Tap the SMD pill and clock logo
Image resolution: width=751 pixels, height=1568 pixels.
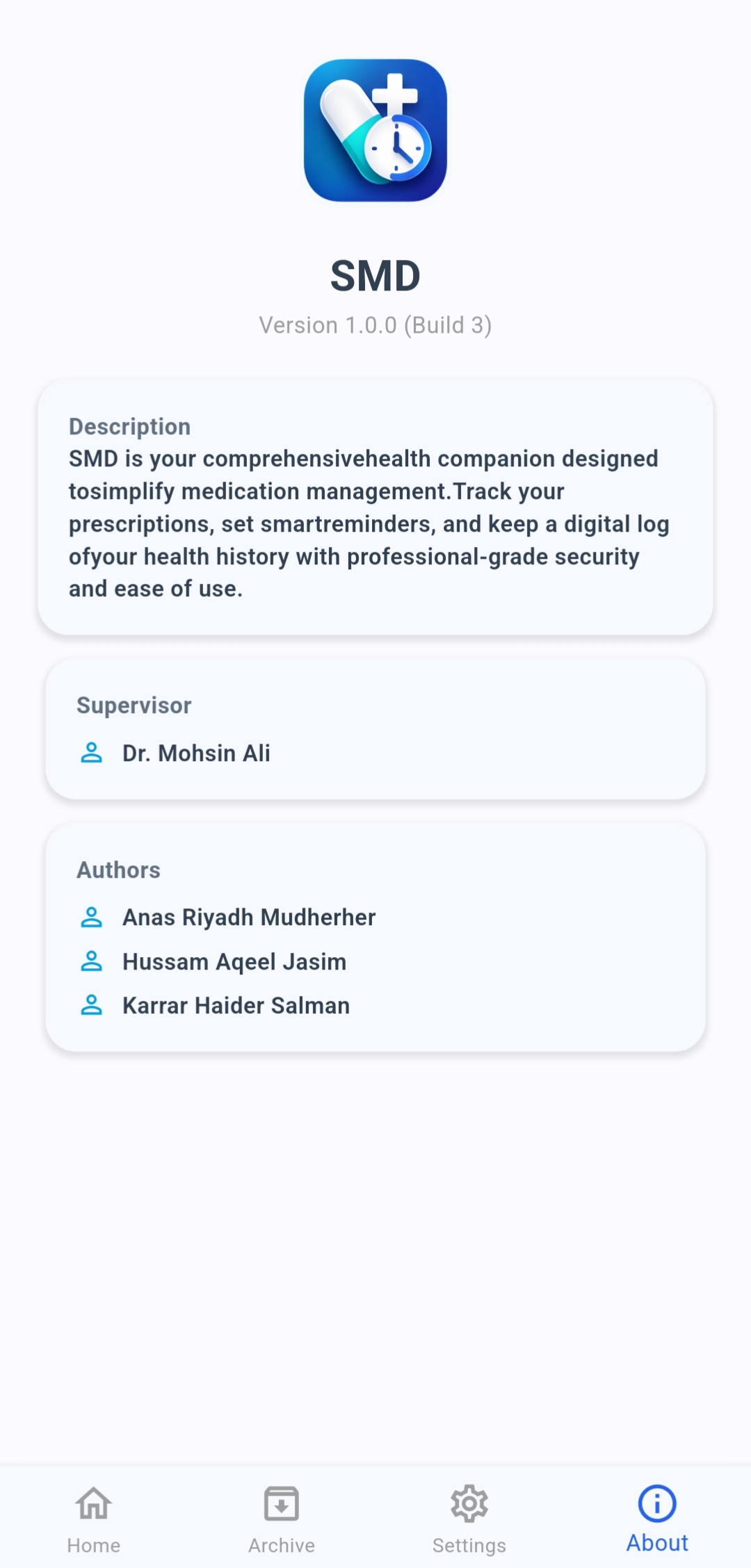coord(375,131)
